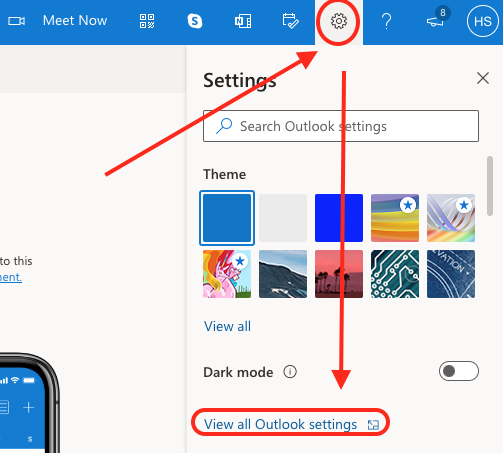Select the default blue theme swatch
Viewport: 503px width, 453px height.
(x=227, y=218)
